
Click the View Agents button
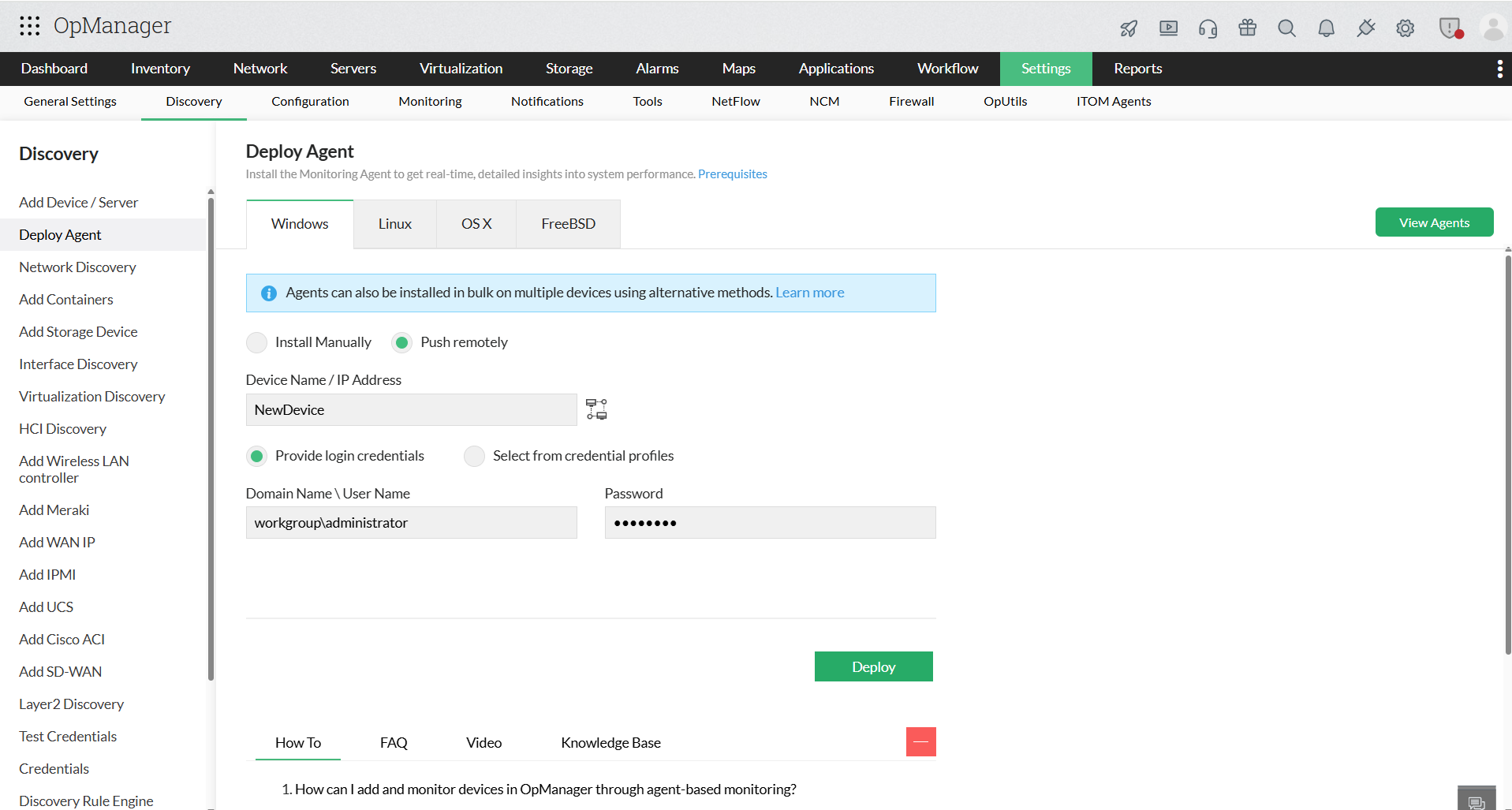(1434, 222)
